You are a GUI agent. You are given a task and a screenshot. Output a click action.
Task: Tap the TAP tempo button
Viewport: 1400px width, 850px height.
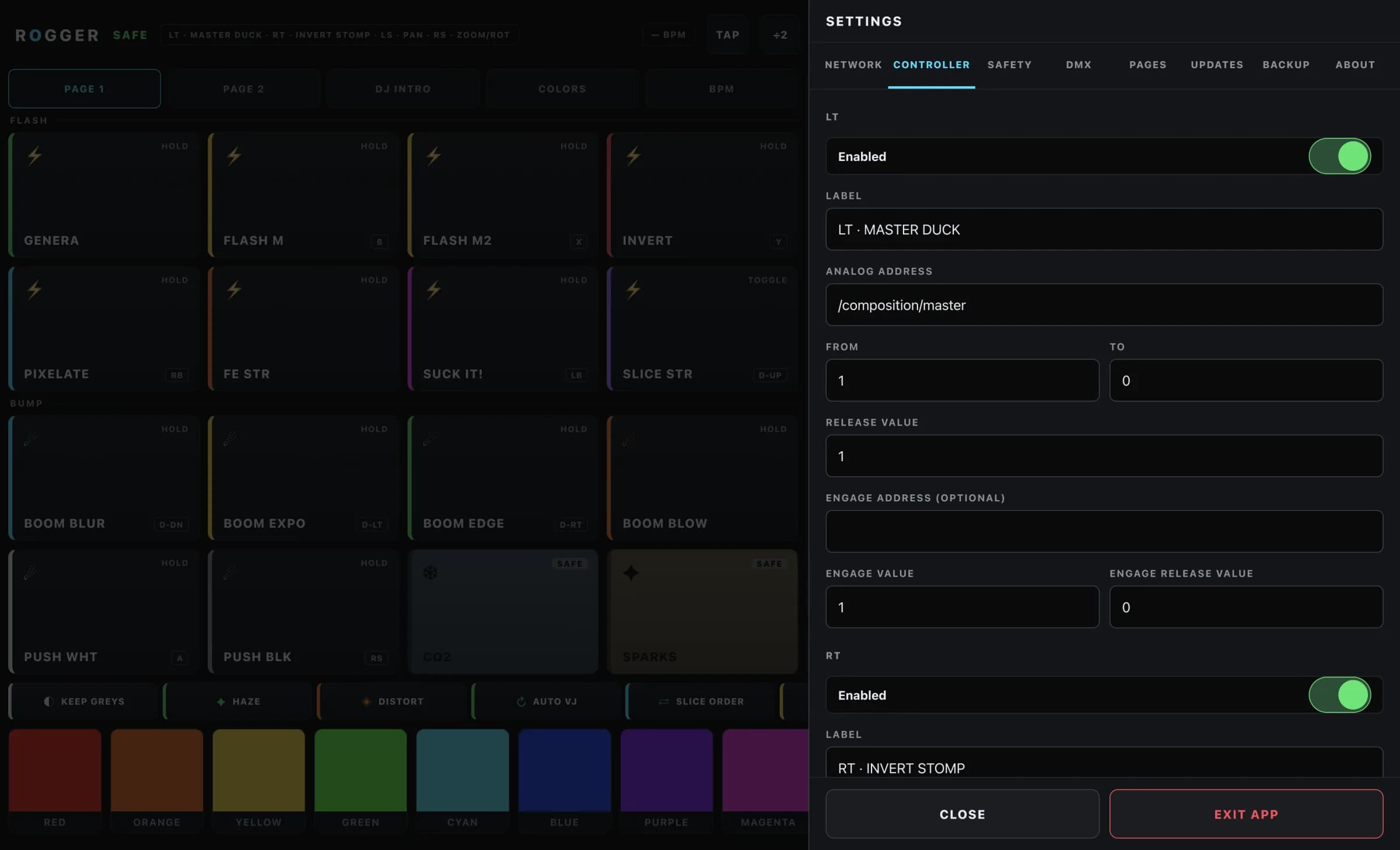click(x=727, y=35)
